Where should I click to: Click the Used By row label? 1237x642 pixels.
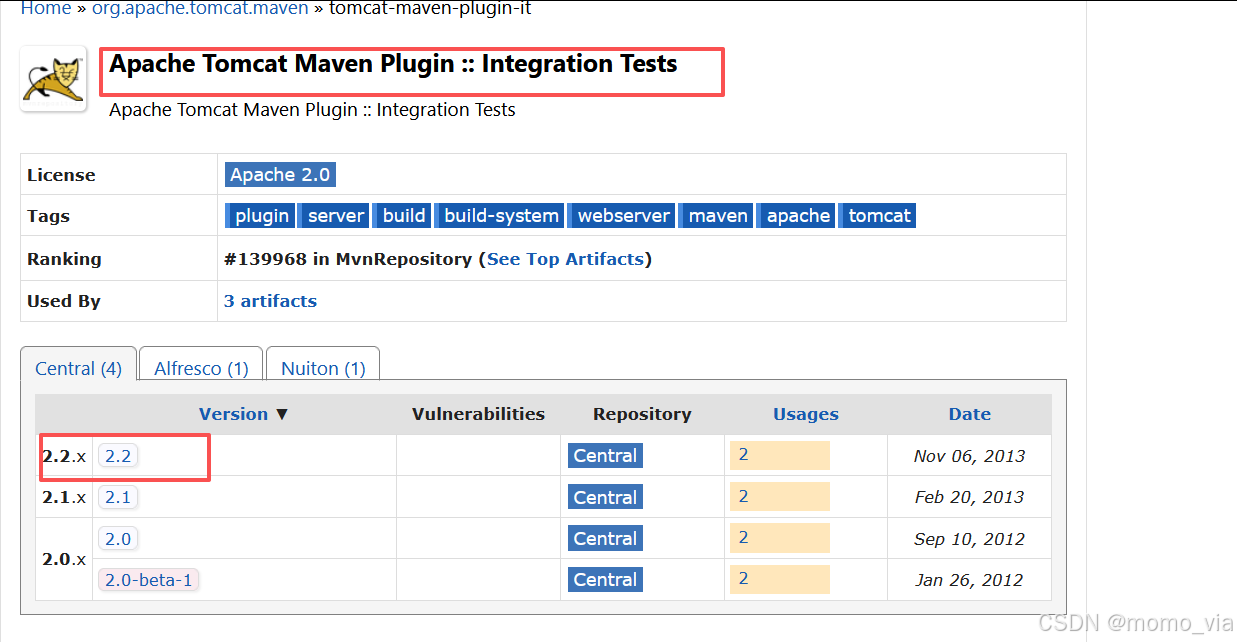(x=64, y=301)
